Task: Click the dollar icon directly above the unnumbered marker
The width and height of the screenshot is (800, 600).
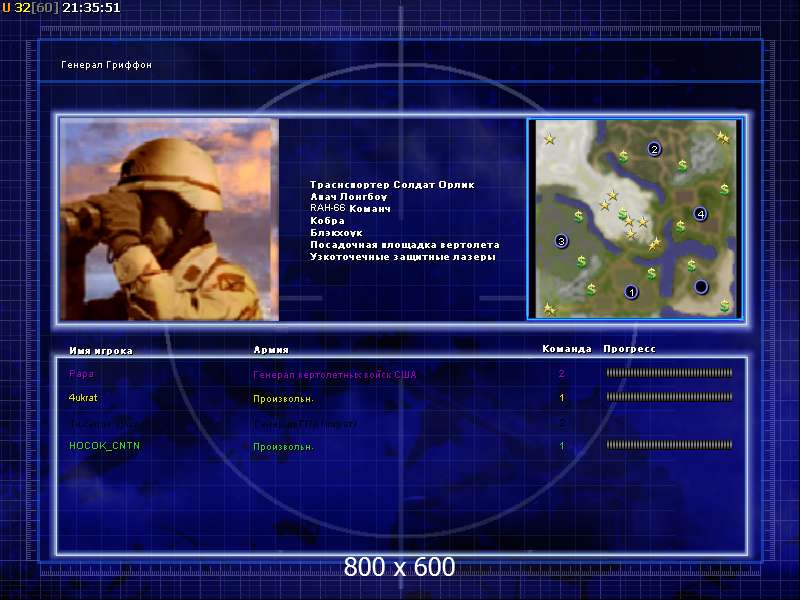Action: 691,265
